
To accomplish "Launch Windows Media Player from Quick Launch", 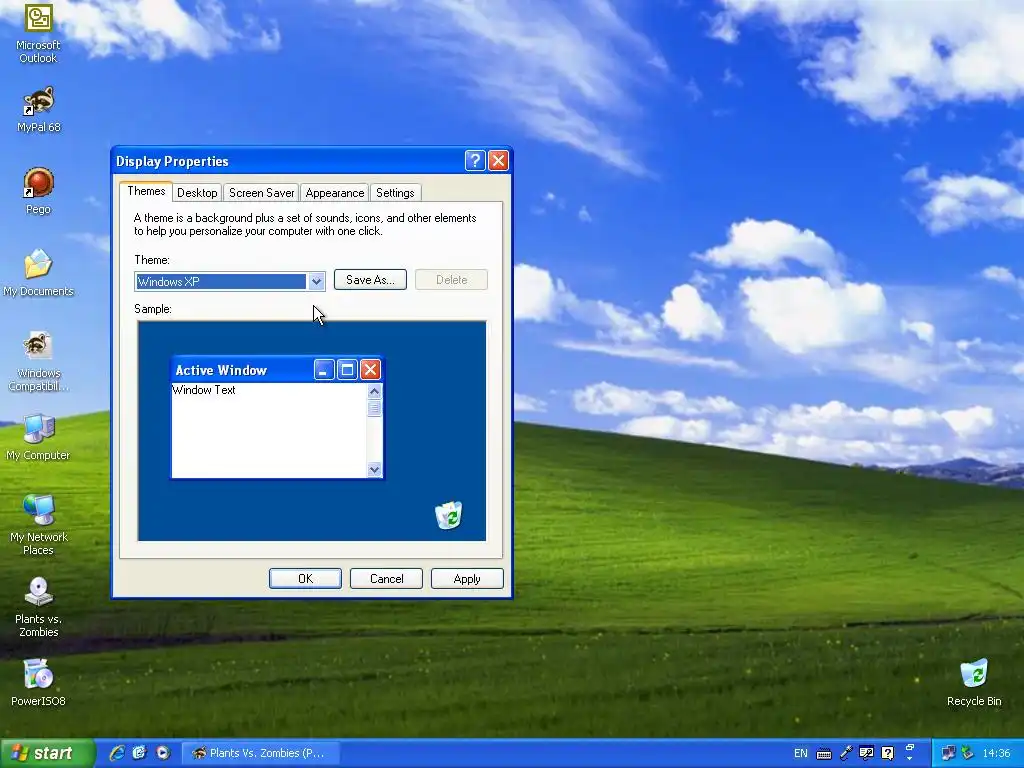I will coord(163,753).
